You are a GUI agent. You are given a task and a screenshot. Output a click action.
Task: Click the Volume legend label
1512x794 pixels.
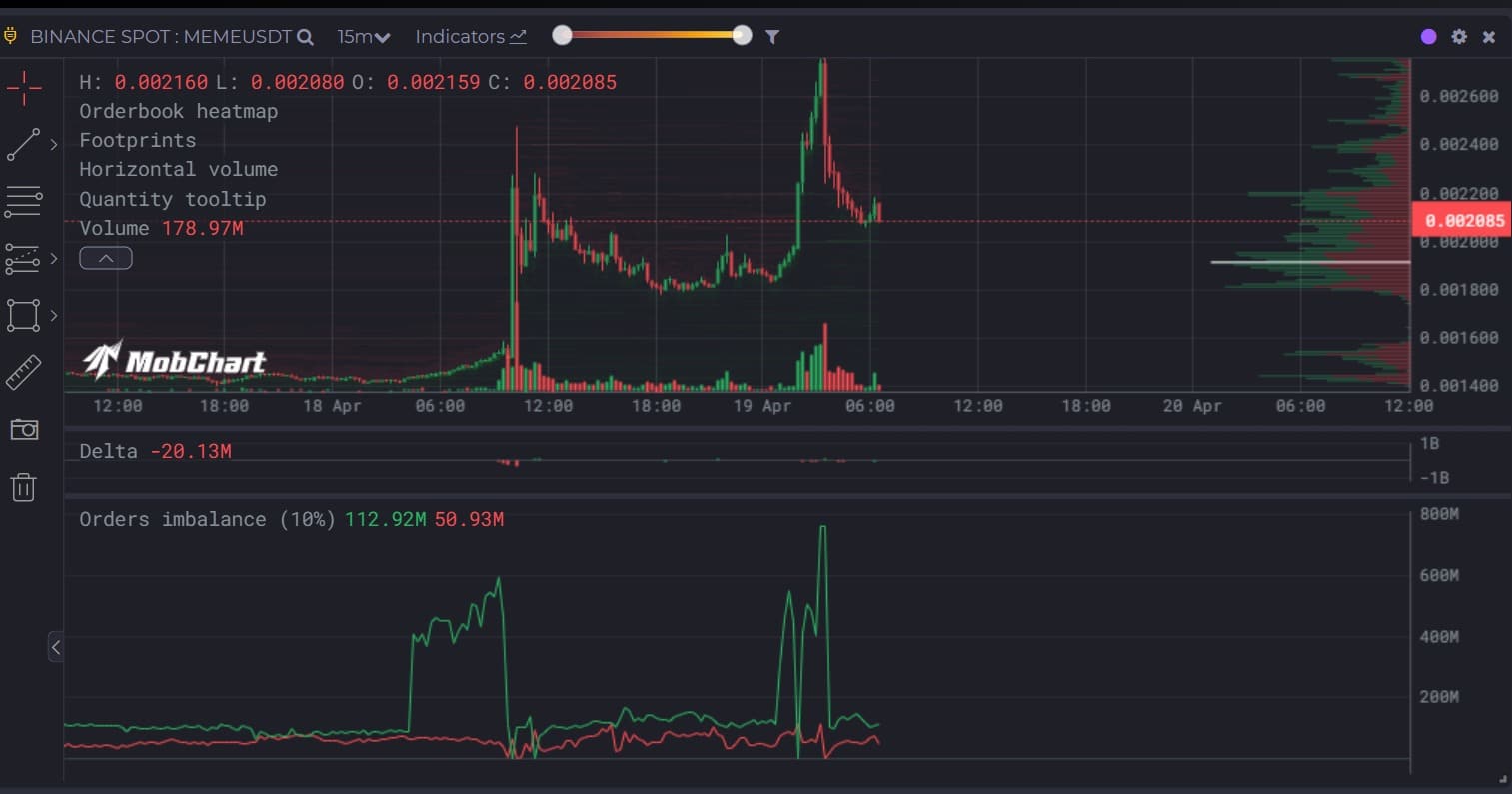click(x=114, y=228)
